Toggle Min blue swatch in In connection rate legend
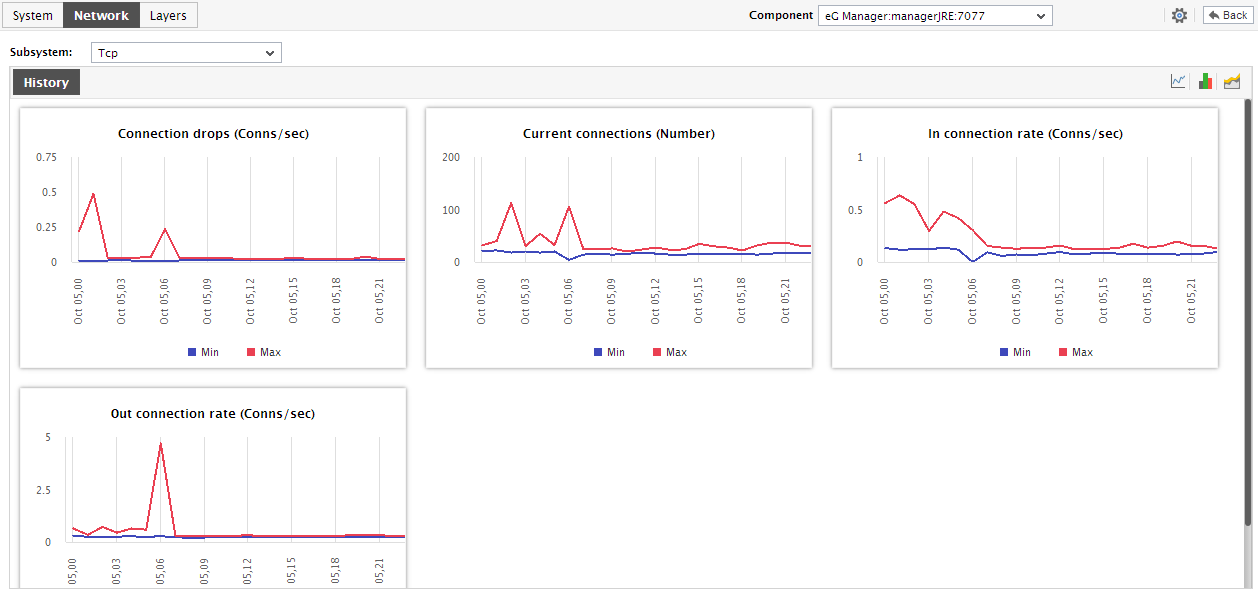 pyautogui.click(x=1004, y=352)
